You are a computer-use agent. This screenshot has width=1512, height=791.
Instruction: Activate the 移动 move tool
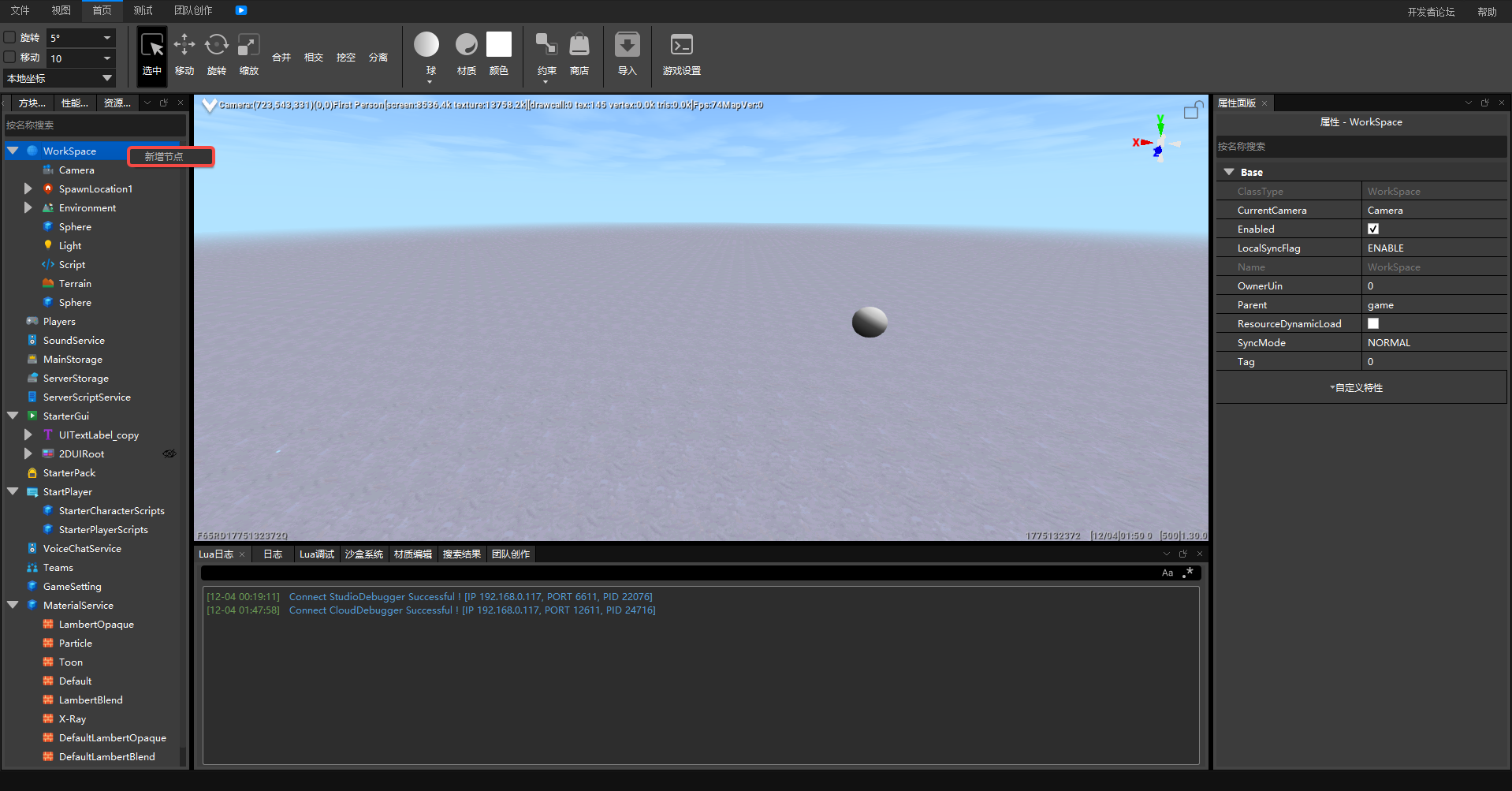click(x=184, y=54)
